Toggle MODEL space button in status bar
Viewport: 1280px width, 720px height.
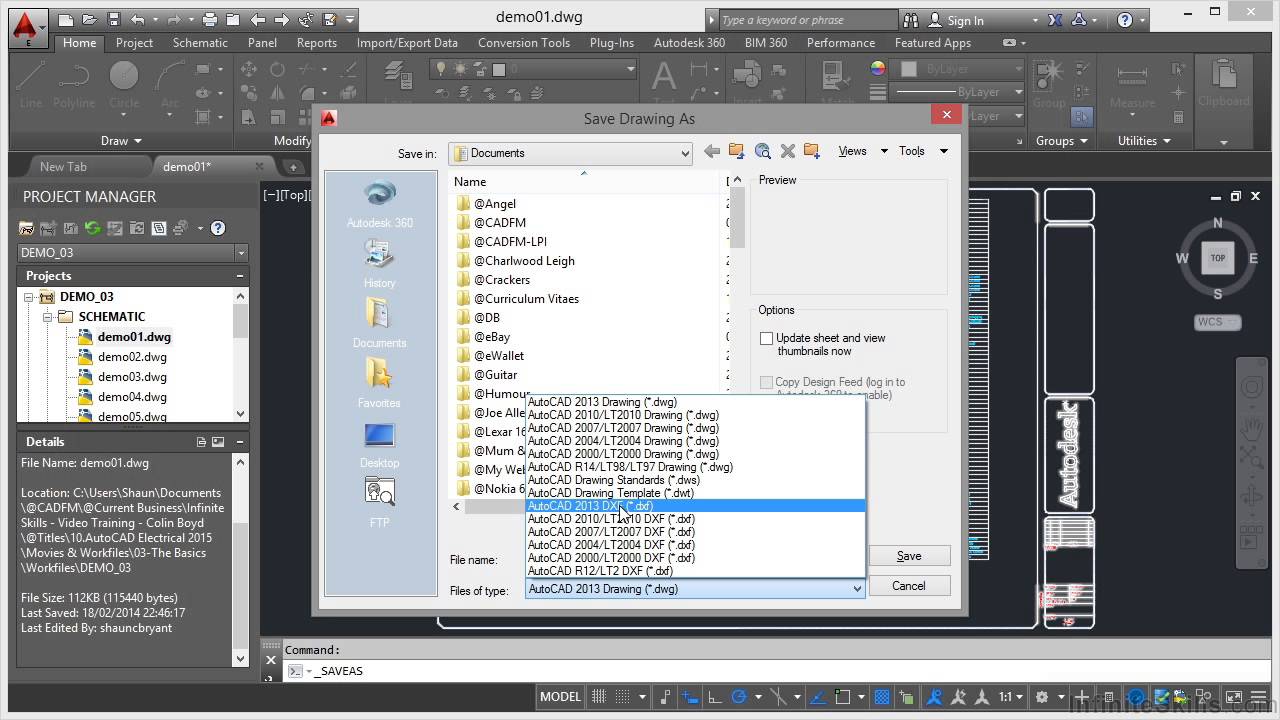click(560, 697)
